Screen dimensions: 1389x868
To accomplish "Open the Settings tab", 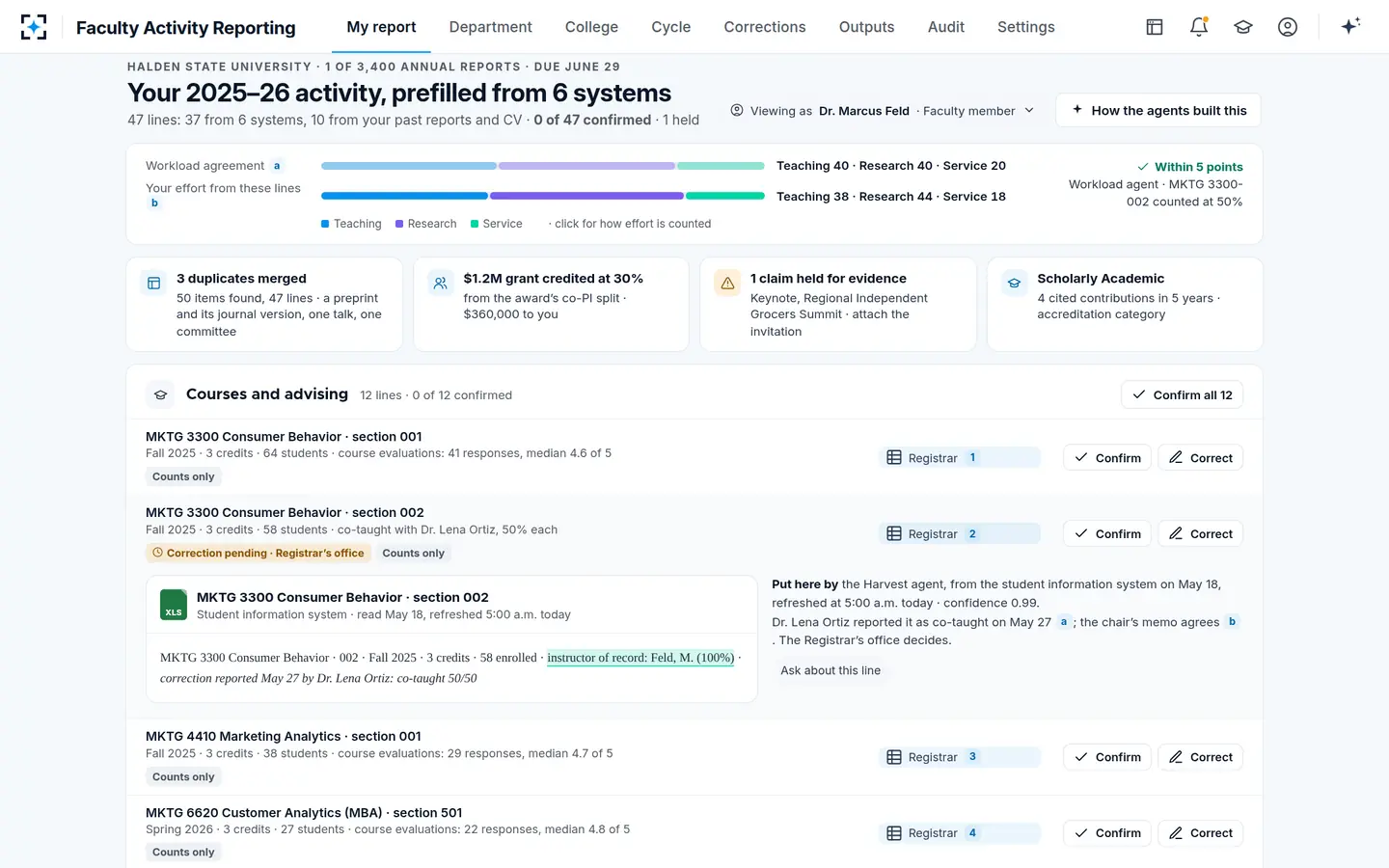I will point(1026,27).
